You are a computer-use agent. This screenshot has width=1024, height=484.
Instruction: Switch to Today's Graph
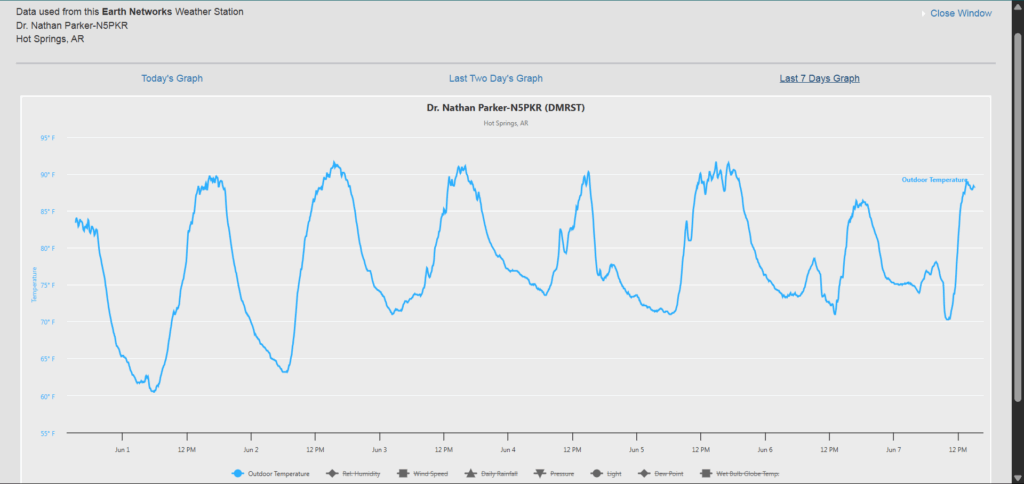tap(172, 78)
